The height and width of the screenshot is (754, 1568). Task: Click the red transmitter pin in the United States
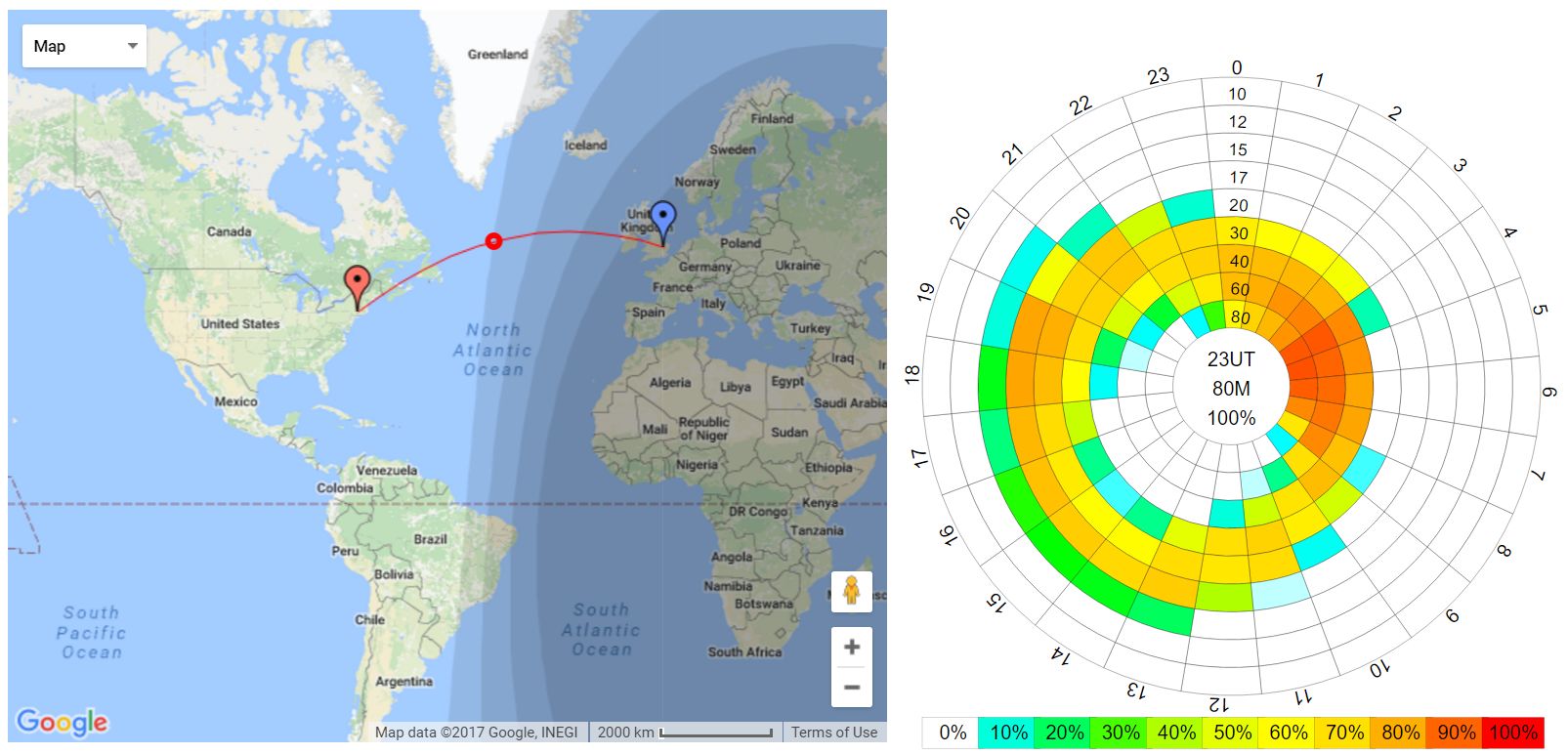(x=358, y=284)
